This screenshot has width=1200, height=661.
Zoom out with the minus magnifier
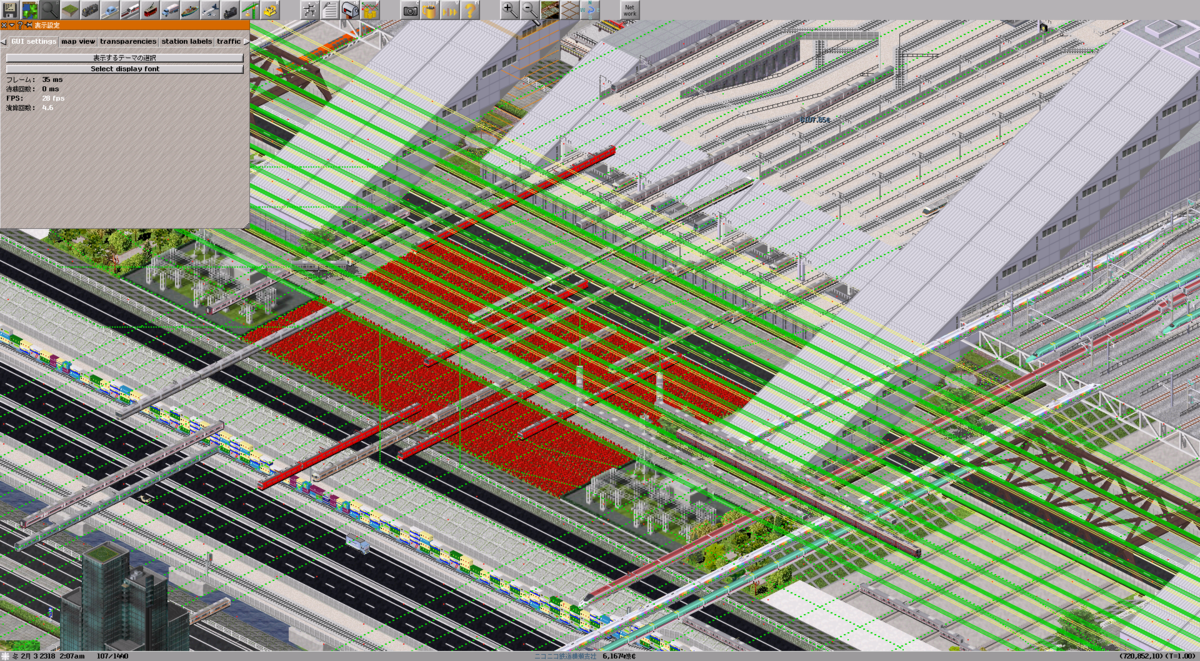pyautogui.click(x=529, y=10)
